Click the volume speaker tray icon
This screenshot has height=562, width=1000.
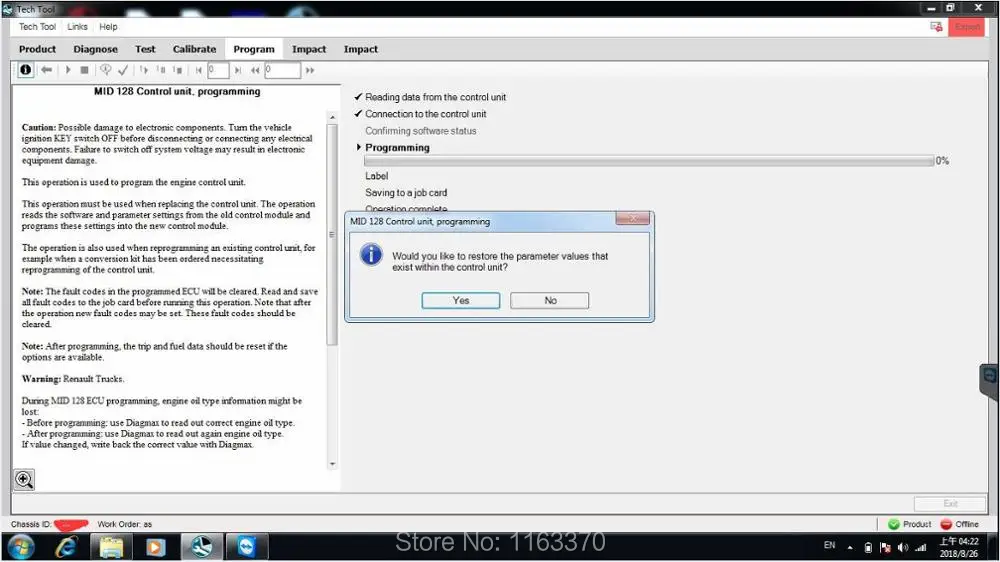[x=902, y=547]
